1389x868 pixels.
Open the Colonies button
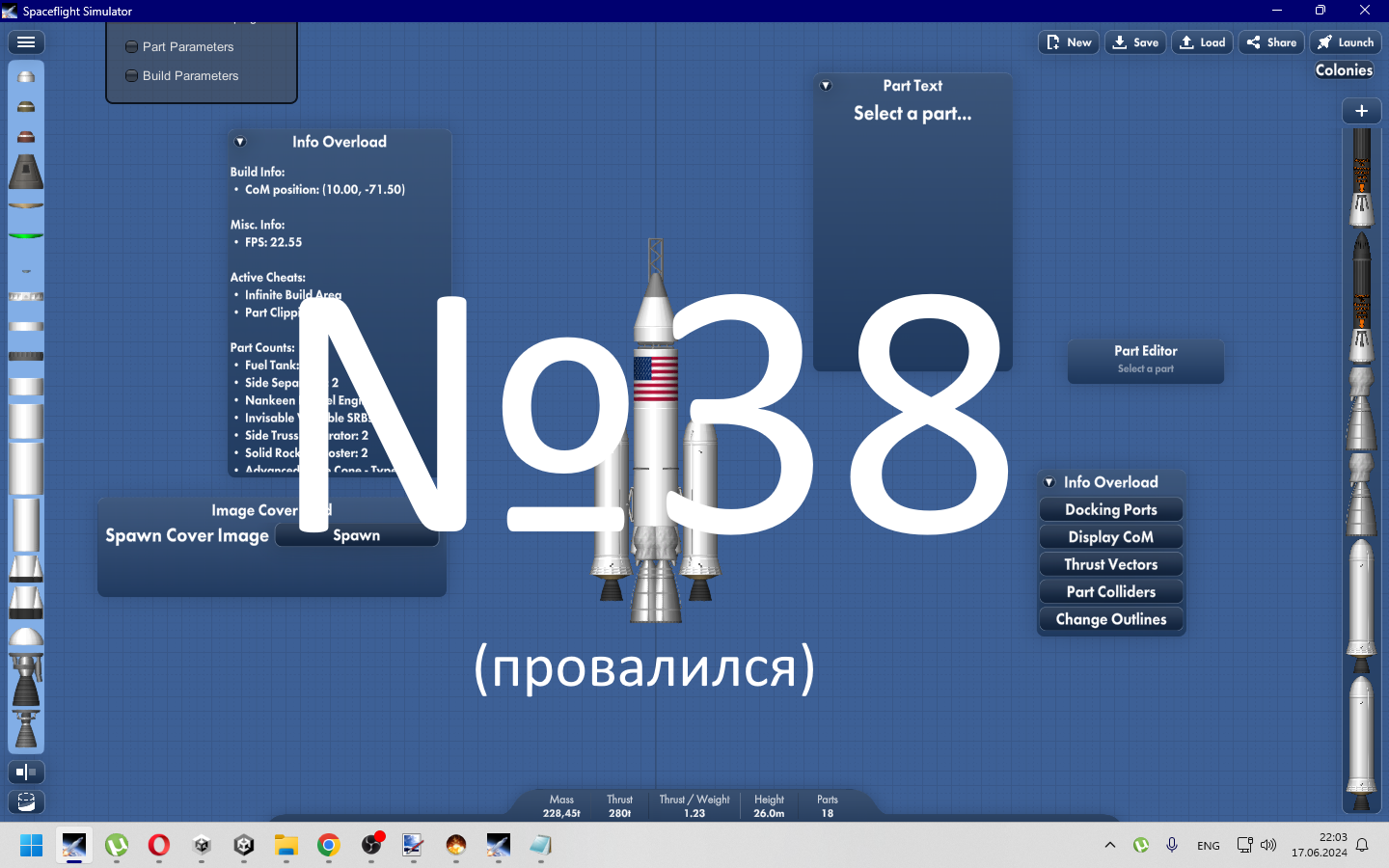[x=1344, y=70]
